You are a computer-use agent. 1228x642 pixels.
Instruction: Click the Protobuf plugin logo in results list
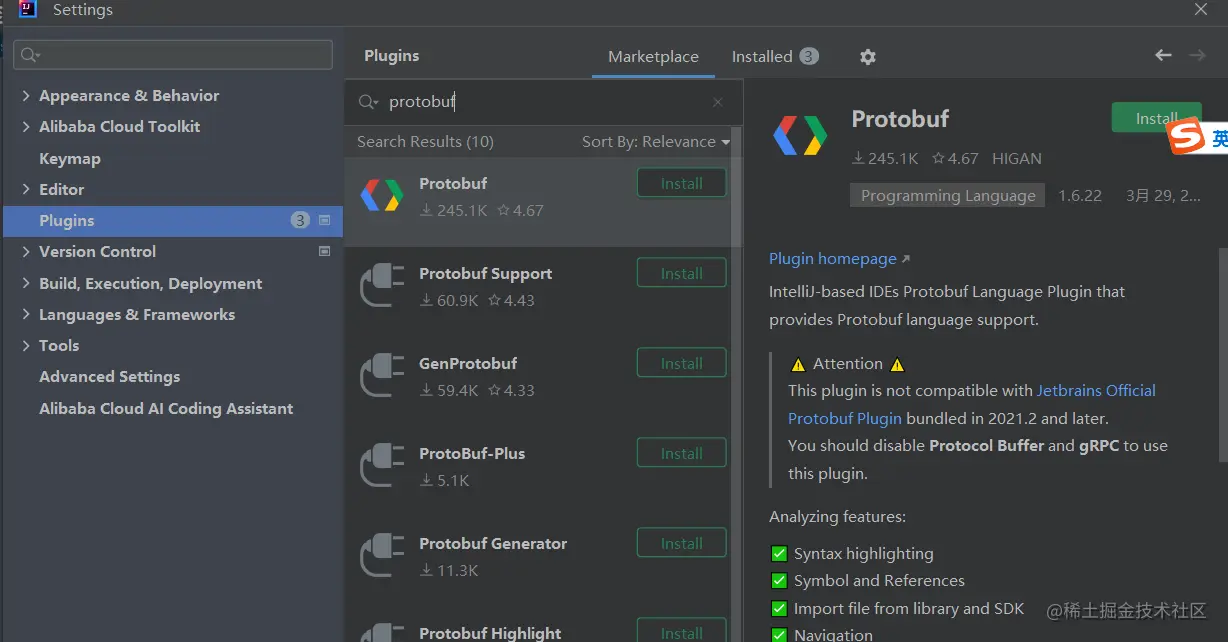click(x=382, y=195)
